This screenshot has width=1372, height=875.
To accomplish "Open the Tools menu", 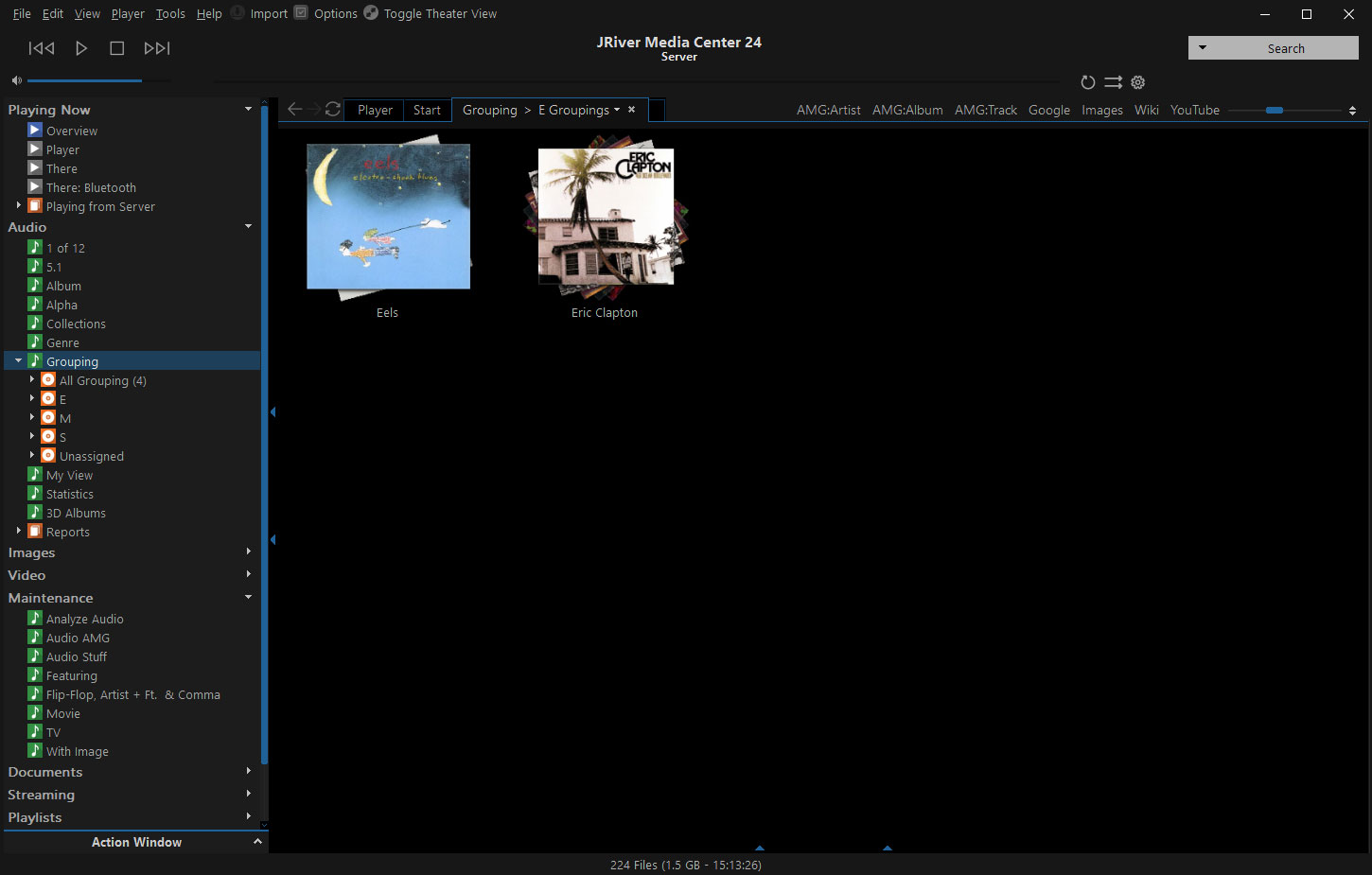I will click(x=170, y=13).
